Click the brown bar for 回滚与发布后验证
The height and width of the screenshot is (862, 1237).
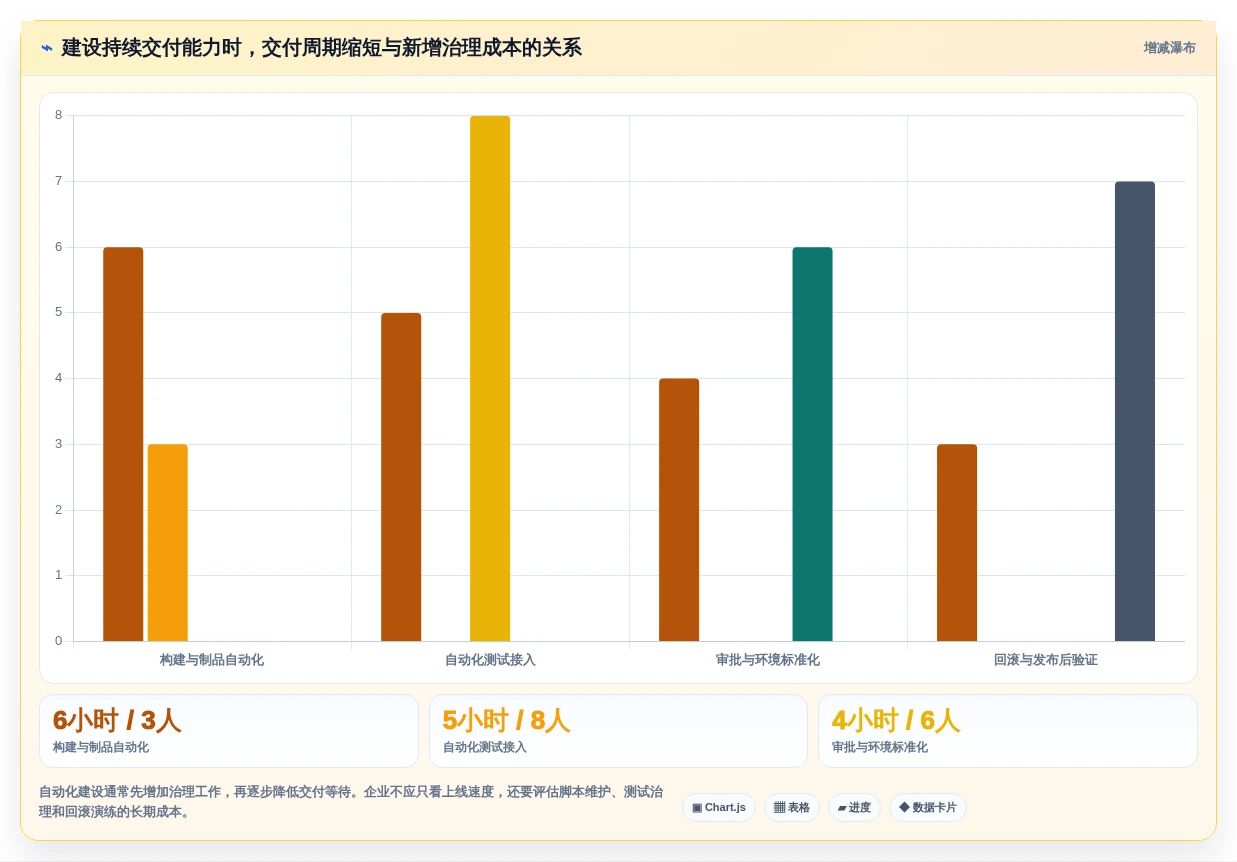957,543
